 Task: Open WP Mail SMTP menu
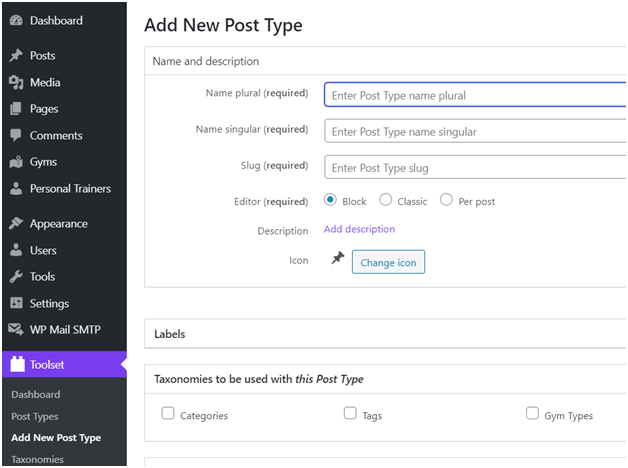(64, 329)
